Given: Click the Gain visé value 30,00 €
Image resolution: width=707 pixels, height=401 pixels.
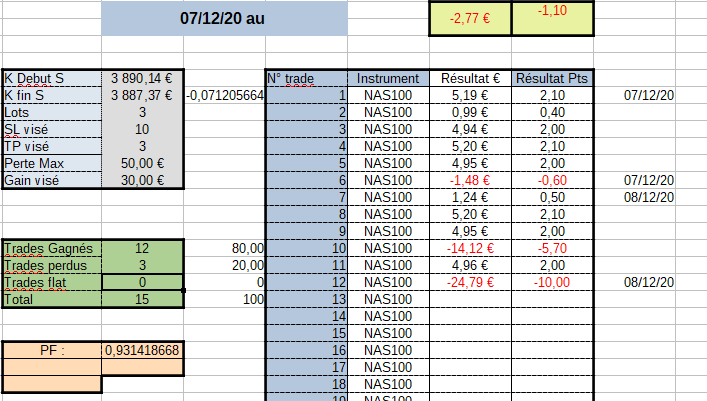Looking at the screenshot, I should pos(142,180).
